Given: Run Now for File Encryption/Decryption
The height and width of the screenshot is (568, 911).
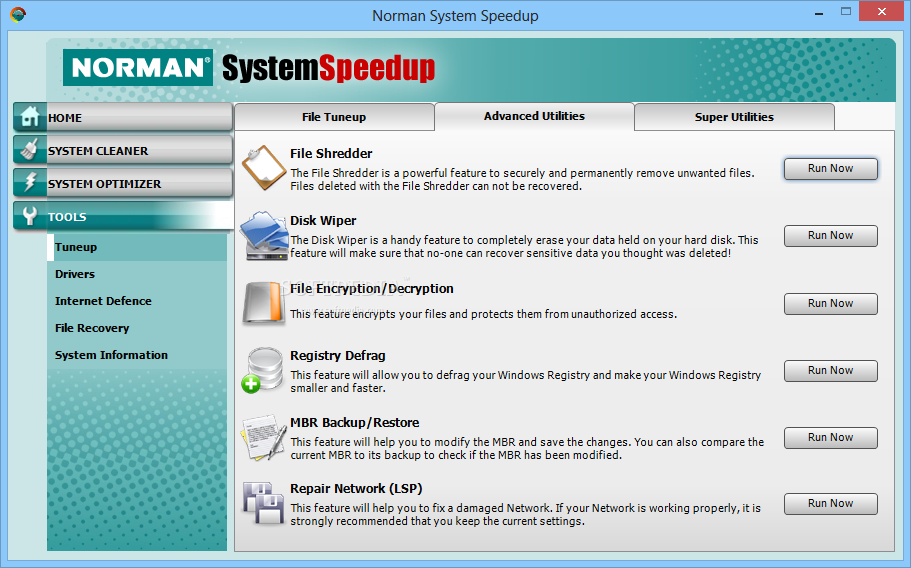Looking at the screenshot, I should (830, 304).
